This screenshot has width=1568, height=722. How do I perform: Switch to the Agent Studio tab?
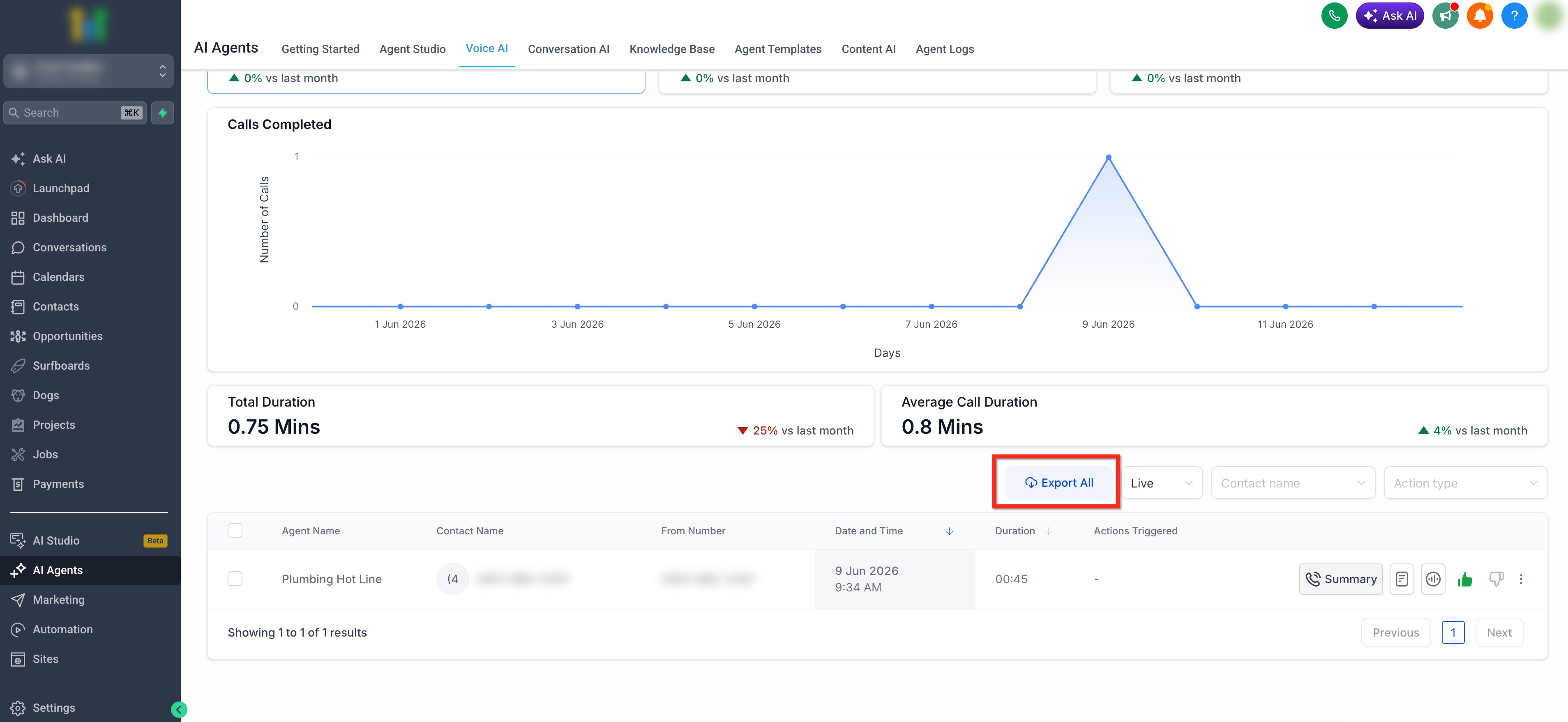coord(412,49)
